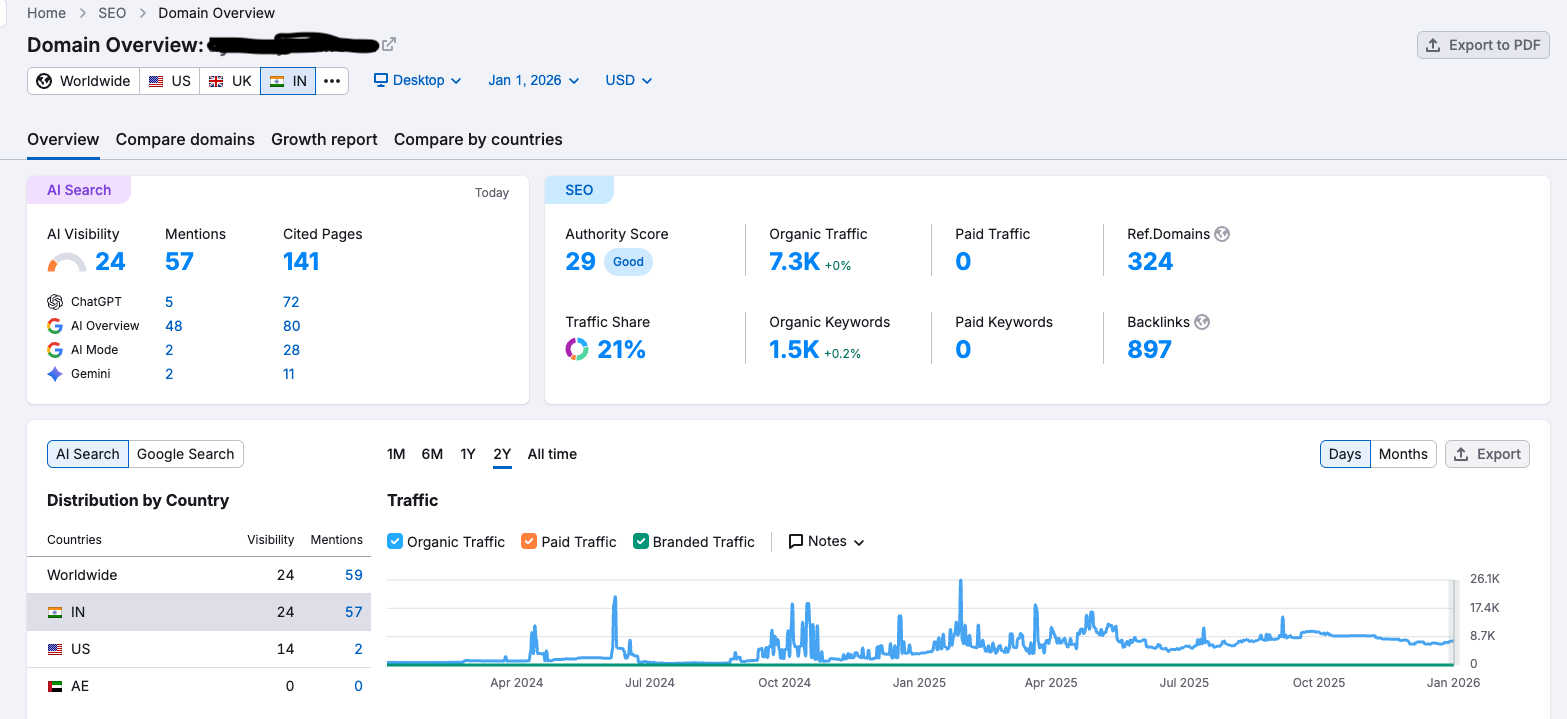Open the more countries ellipsis button
The image size is (1567, 719).
coord(332,81)
